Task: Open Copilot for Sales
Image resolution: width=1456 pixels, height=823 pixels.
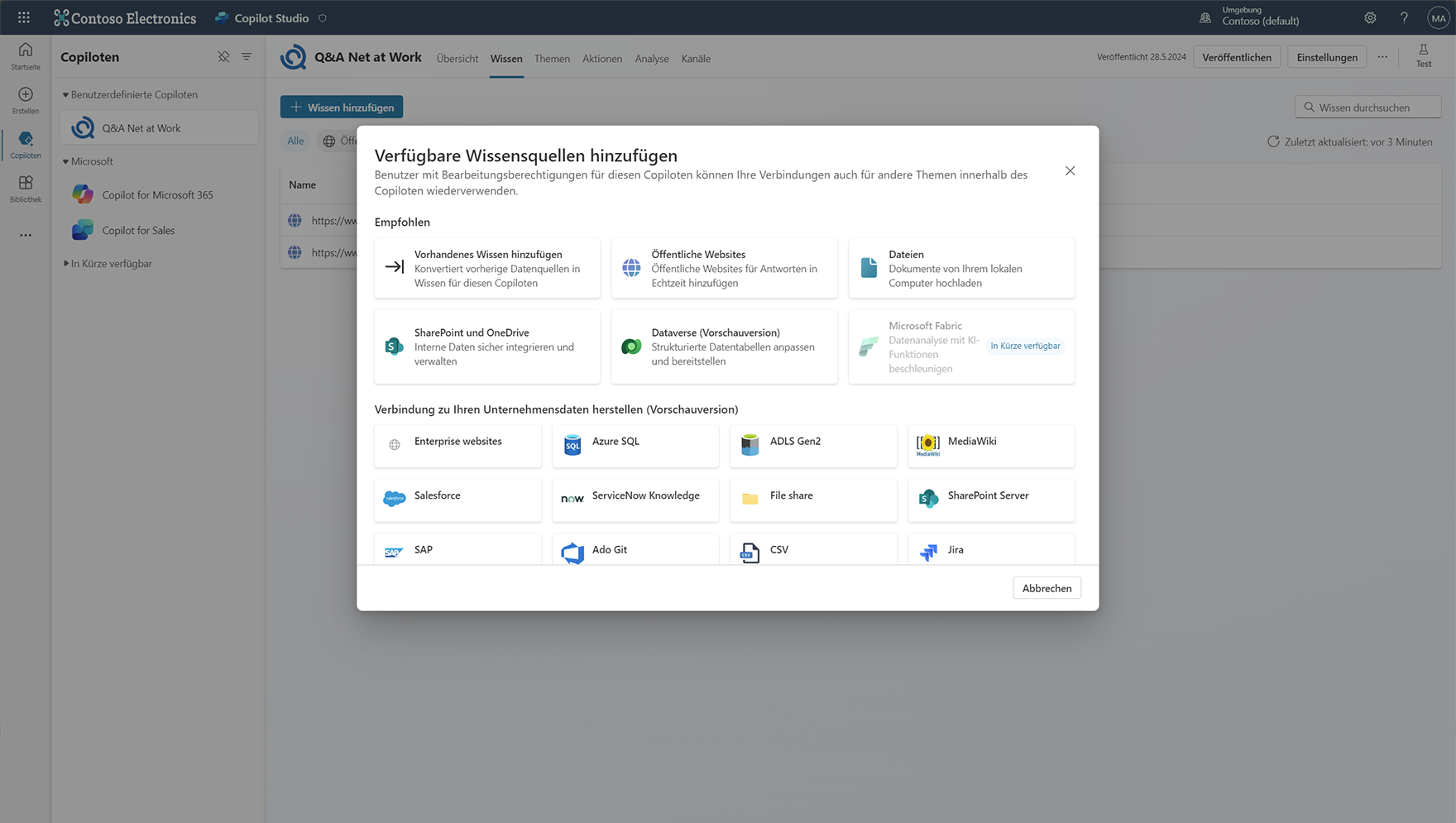Action: pos(159,231)
